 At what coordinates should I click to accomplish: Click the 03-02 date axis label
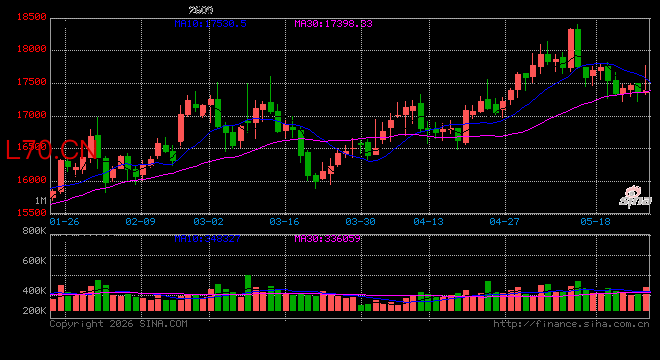[x=208, y=221]
